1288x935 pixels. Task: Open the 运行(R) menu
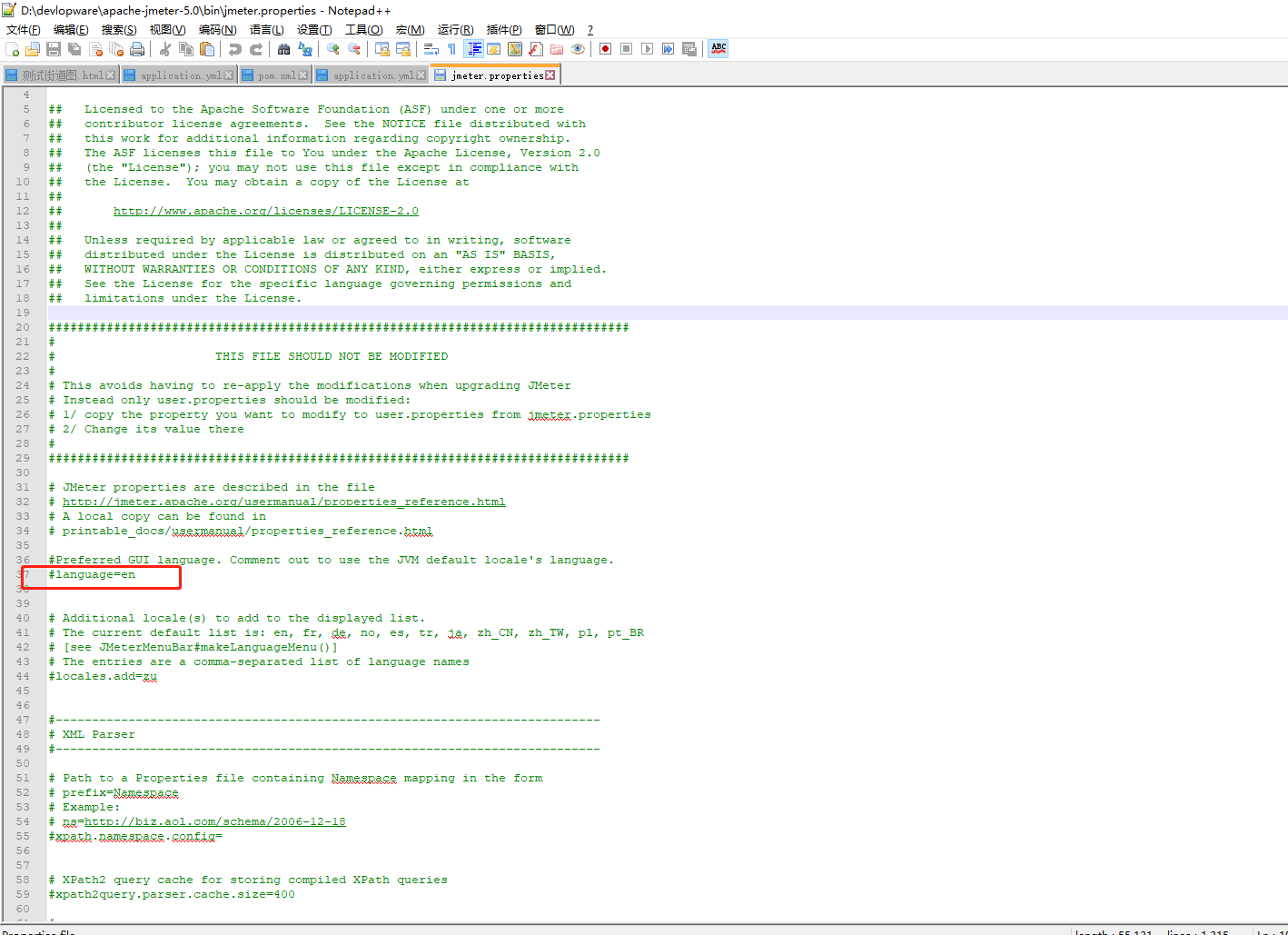click(x=456, y=30)
